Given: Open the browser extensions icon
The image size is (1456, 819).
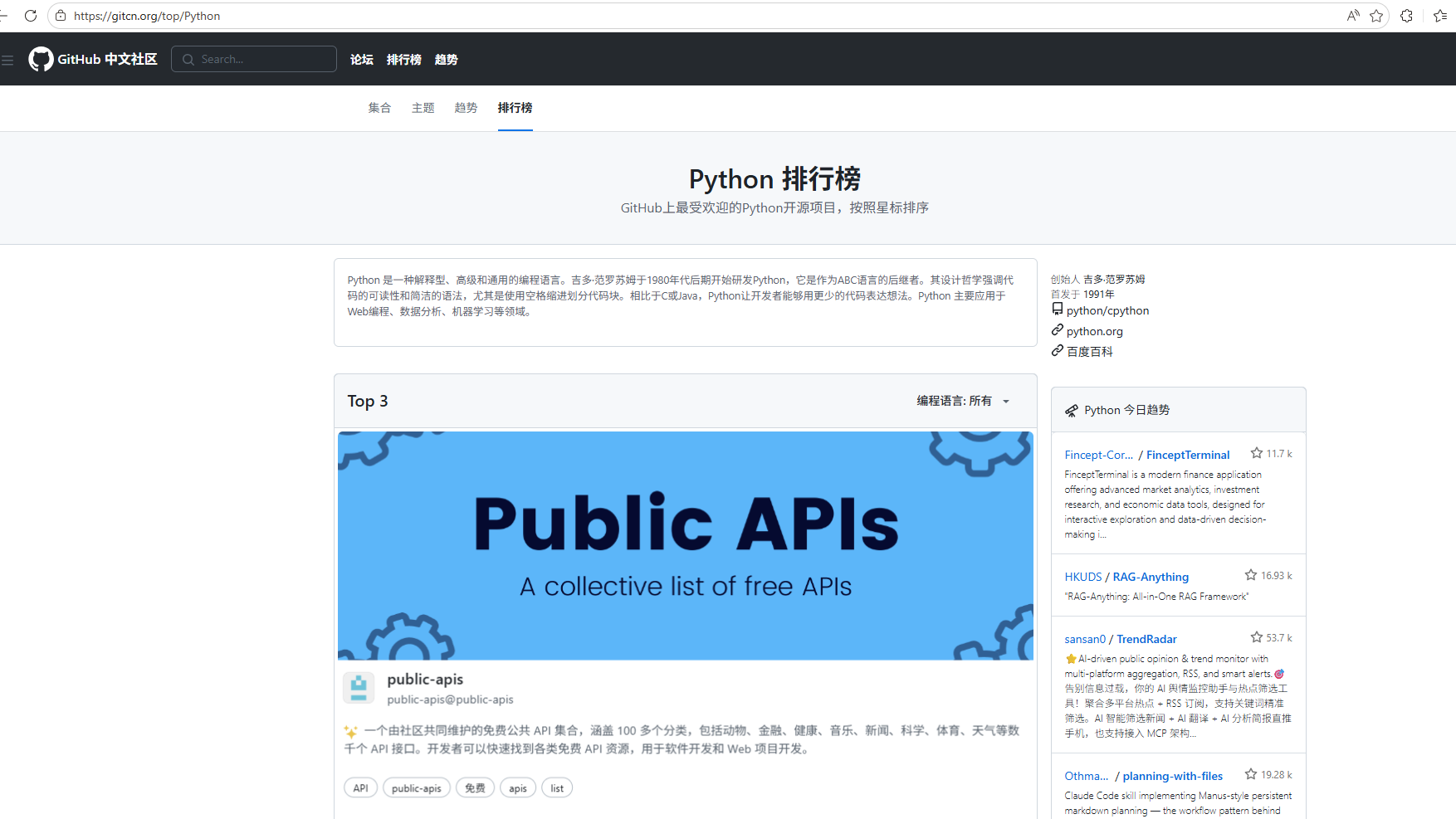Looking at the screenshot, I should (x=1406, y=16).
